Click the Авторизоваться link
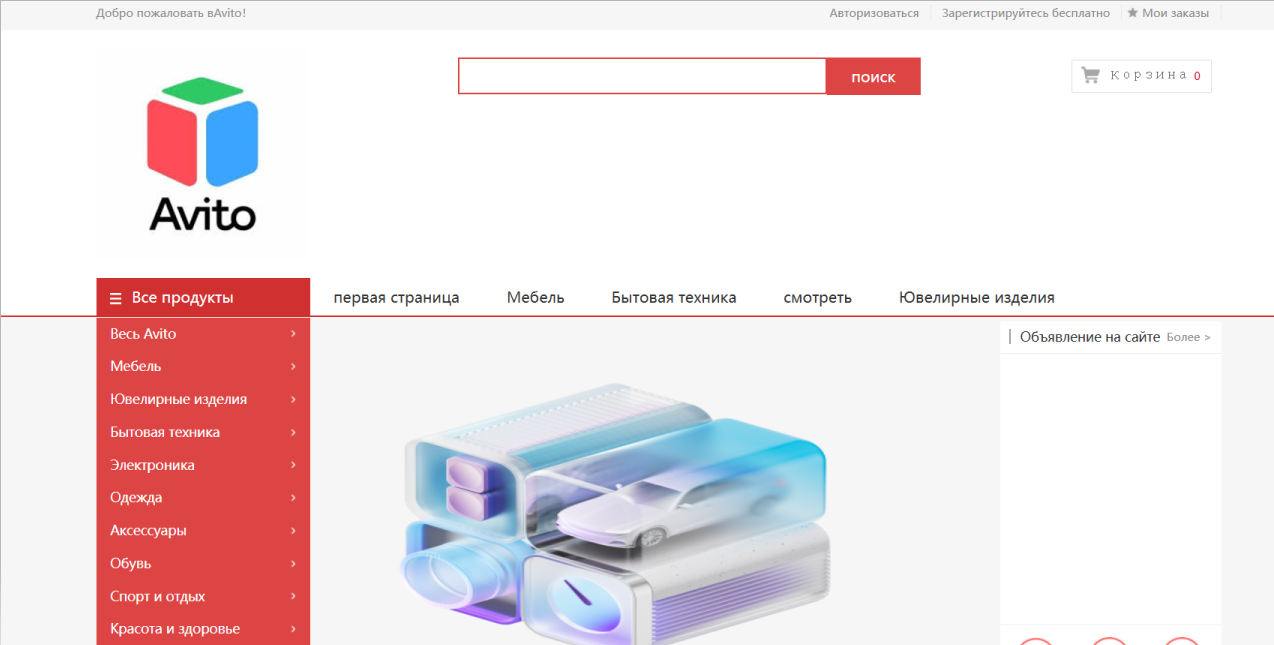This screenshot has width=1274, height=645. tap(874, 13)
